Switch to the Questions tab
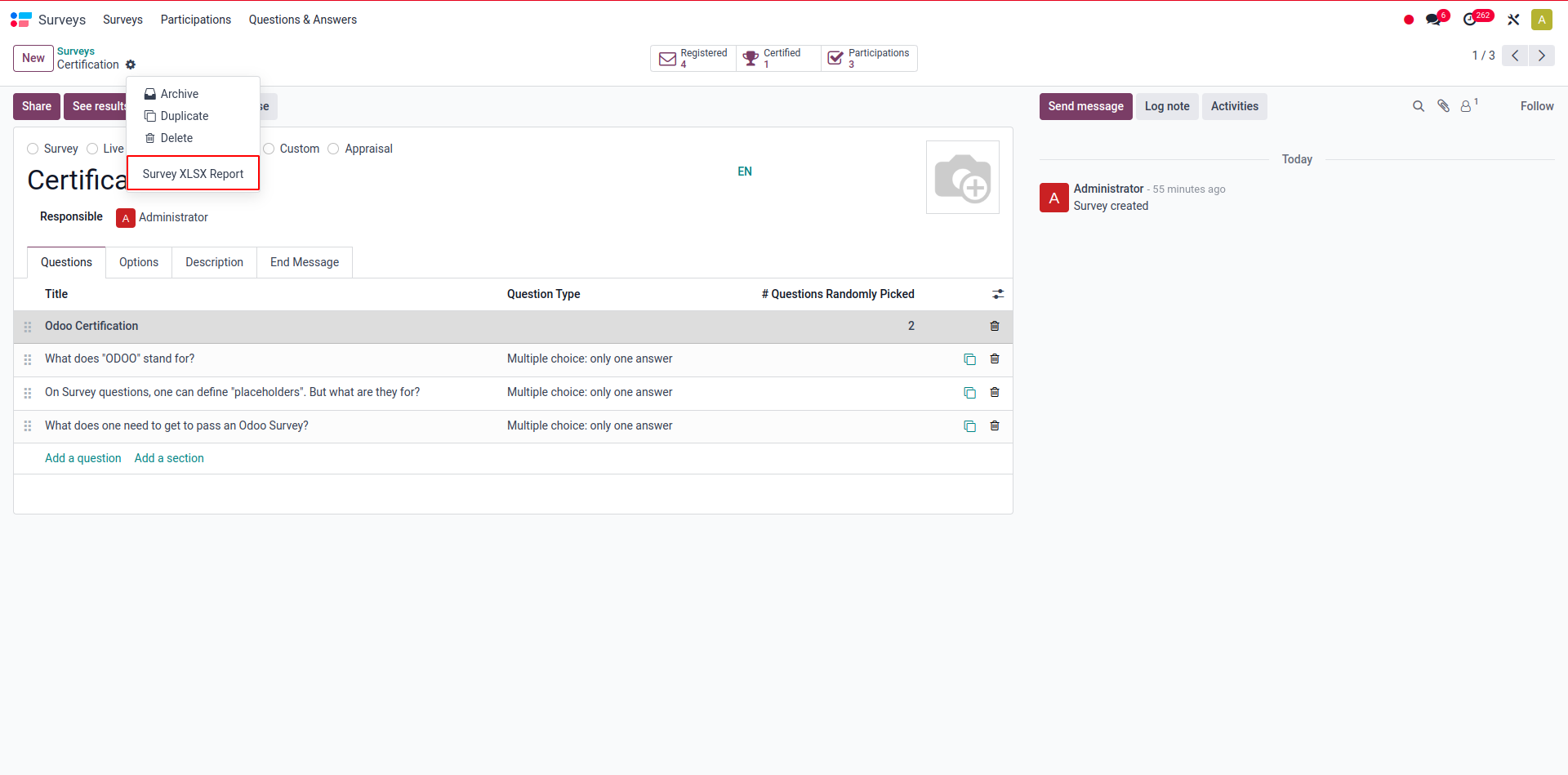Image resolution: width=1568 pixels, height=775 pixels. point(66,262)
